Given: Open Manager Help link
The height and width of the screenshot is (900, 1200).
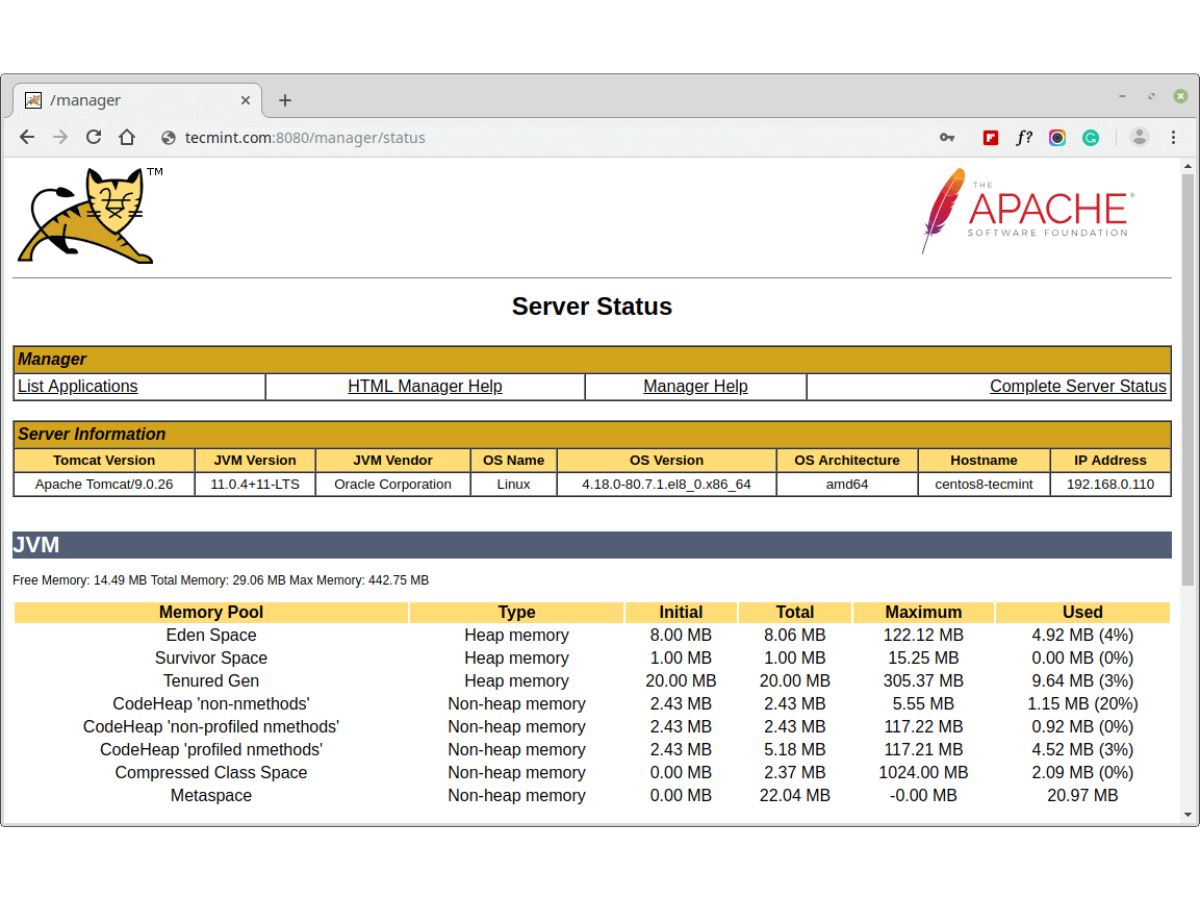Looking at the screenshot, I should pyautogui.click(x=695, y=386).
